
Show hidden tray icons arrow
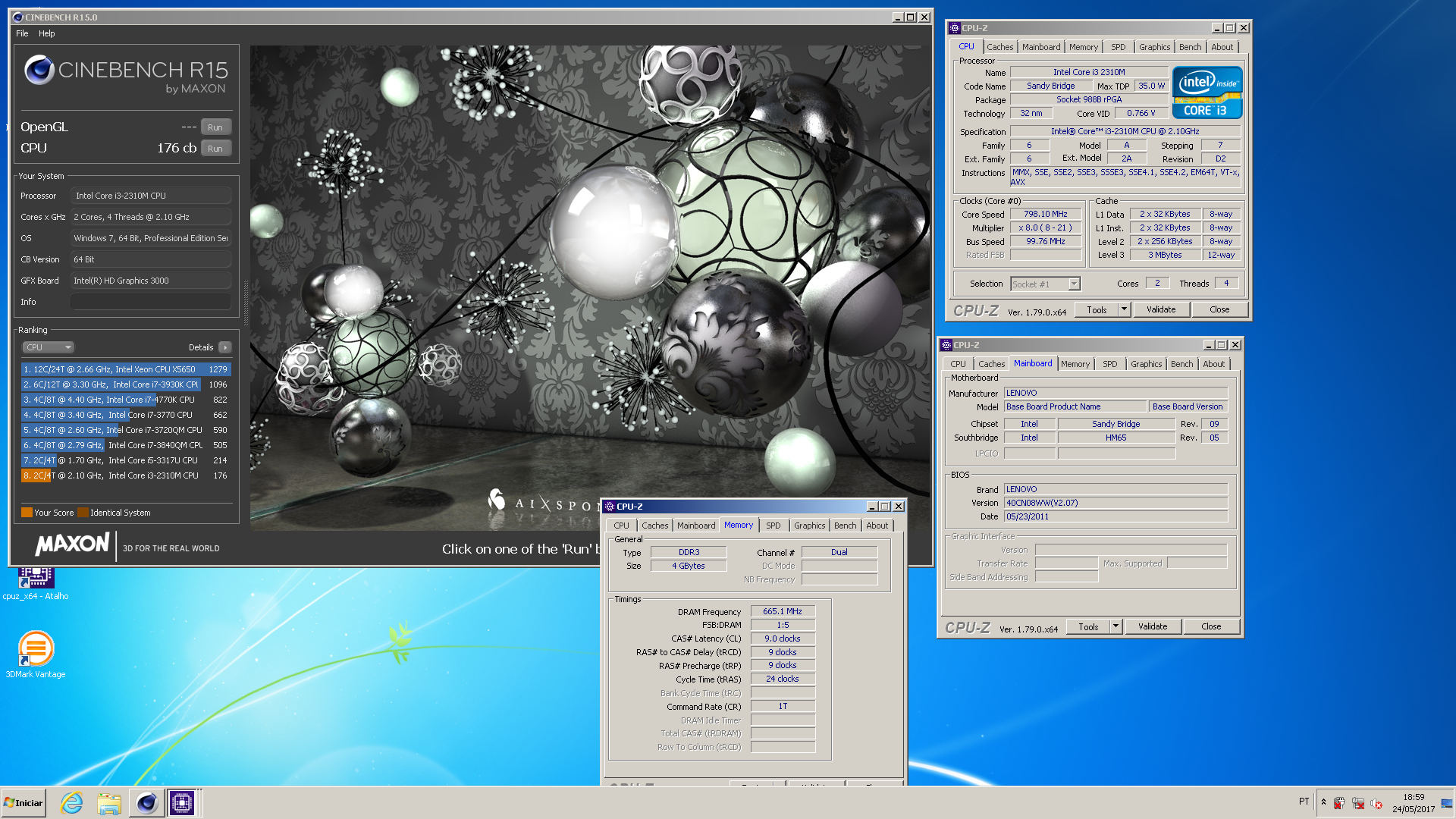pyautogui.click(x=1323, y=802)
